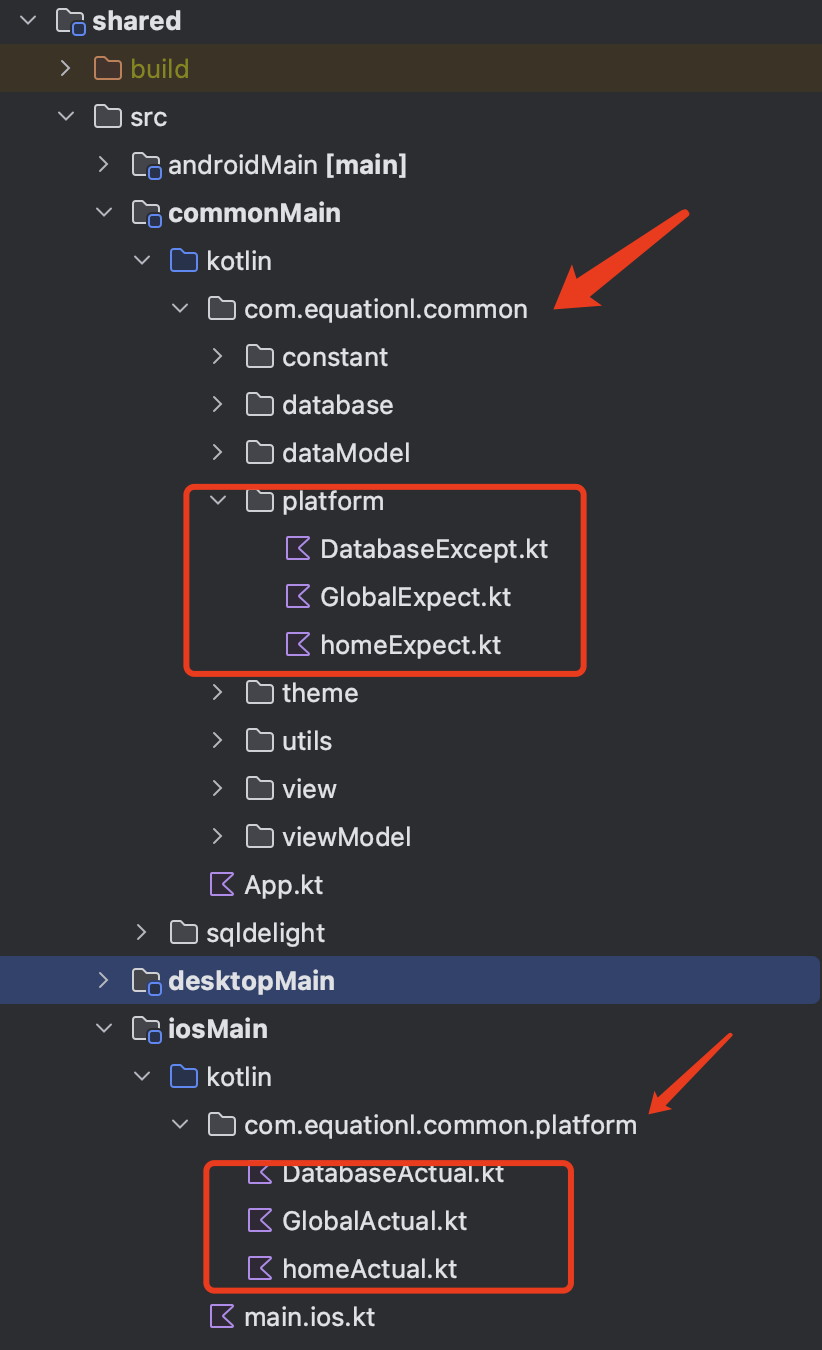
Task: Expand the androidMain [main] module
Action: [x=104, y=165]
